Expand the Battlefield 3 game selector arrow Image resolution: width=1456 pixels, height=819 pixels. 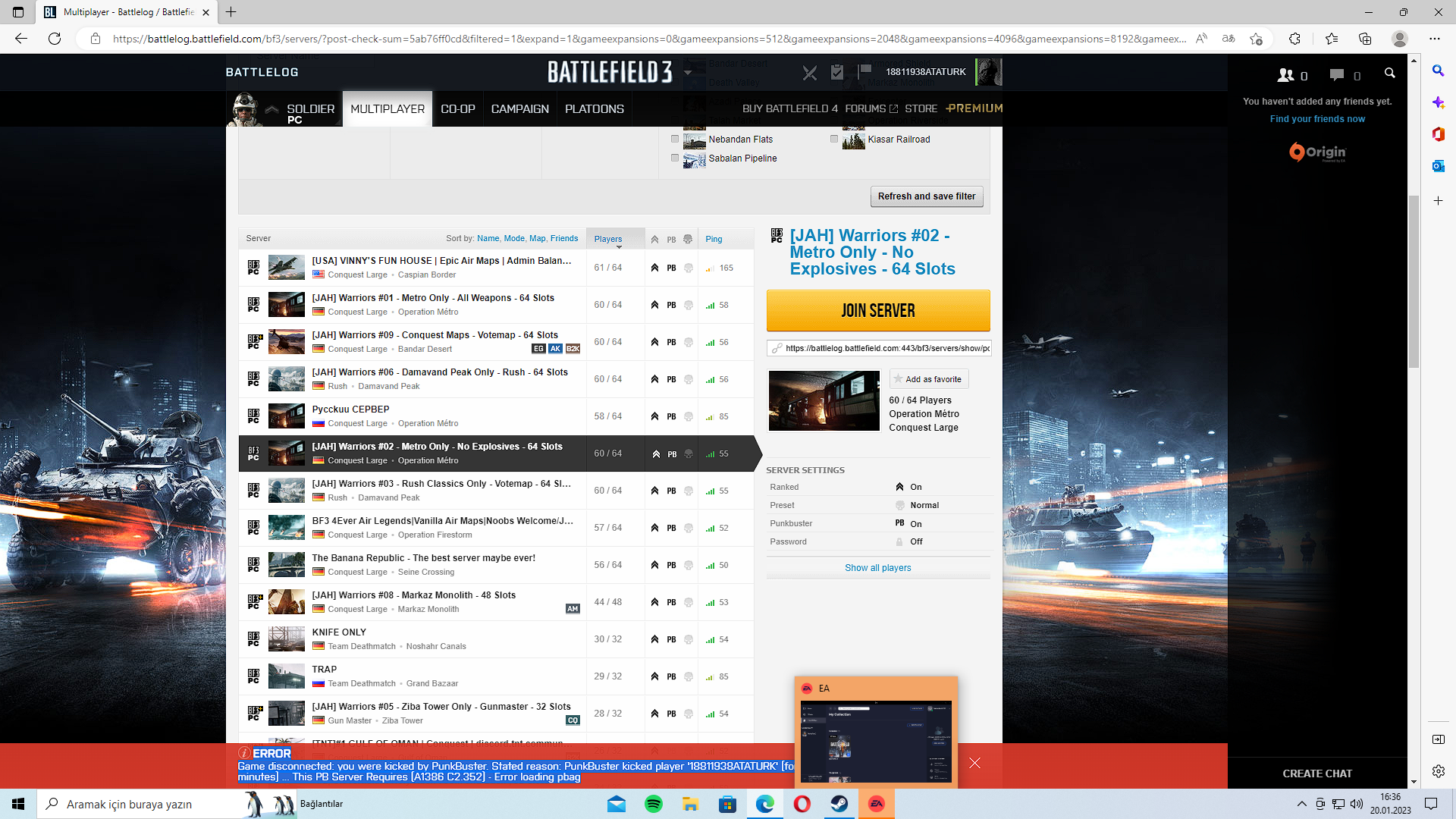coord(688,73)
